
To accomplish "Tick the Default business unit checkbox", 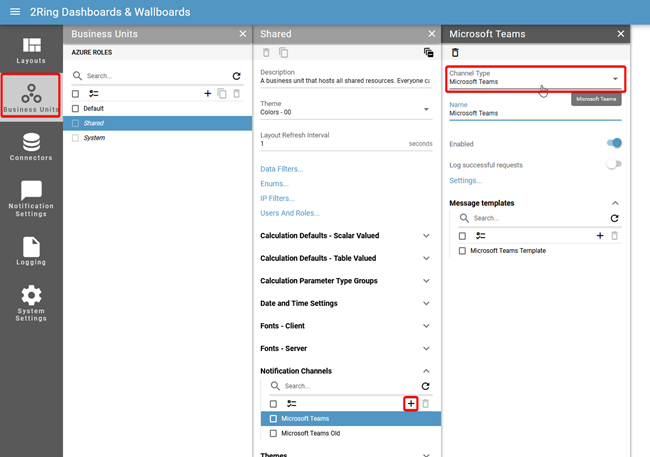I will 75,108.
